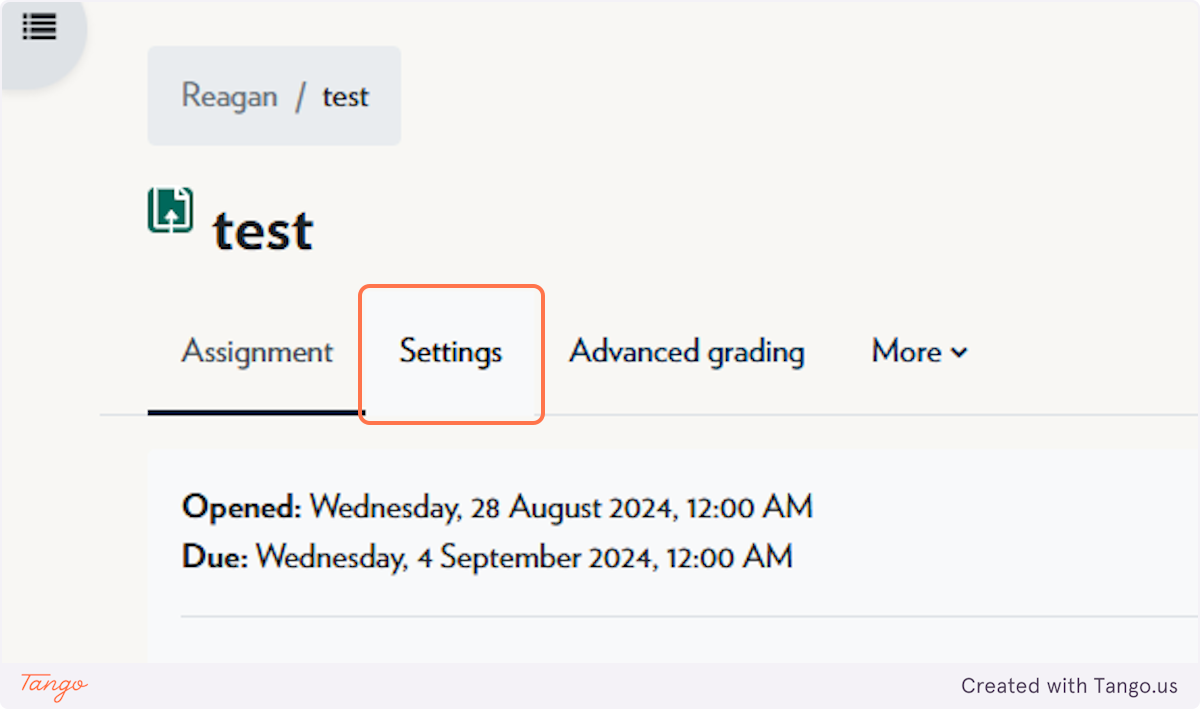Screen dimensions: 1200x709
Task: Click the Tango logo
Action: (54, 686)
